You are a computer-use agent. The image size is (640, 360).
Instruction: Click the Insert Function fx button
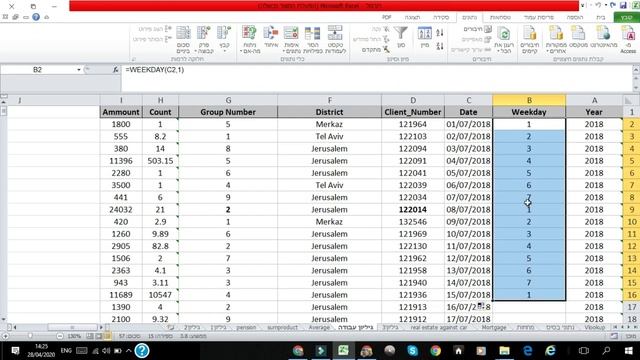(x=116, y=70)
